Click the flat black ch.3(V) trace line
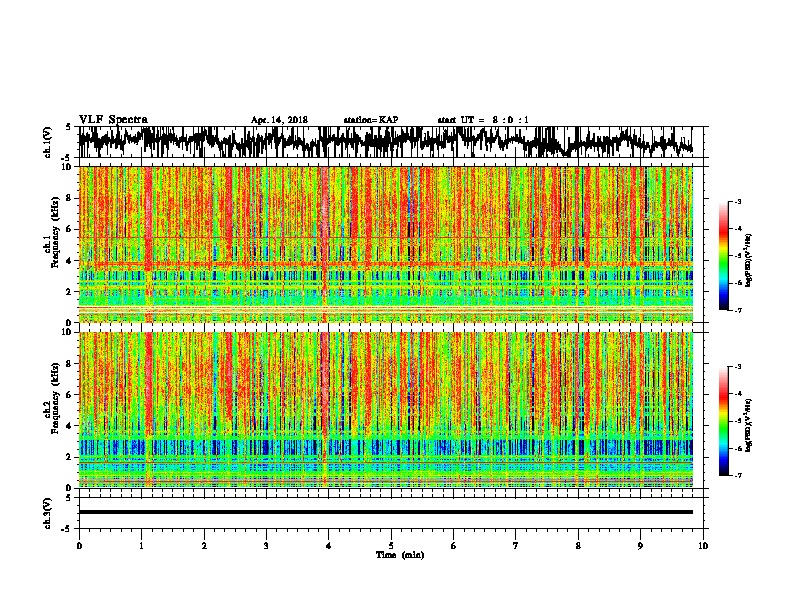Viewport: 792px width, 612px height. point(386,512)
